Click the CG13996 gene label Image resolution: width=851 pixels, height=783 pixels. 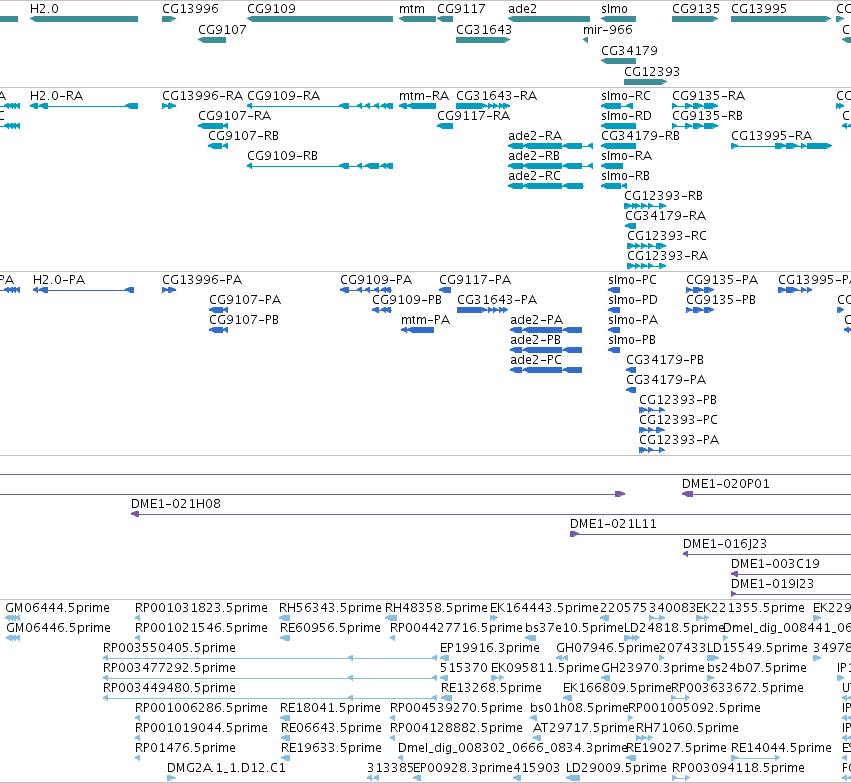[190, 9]
